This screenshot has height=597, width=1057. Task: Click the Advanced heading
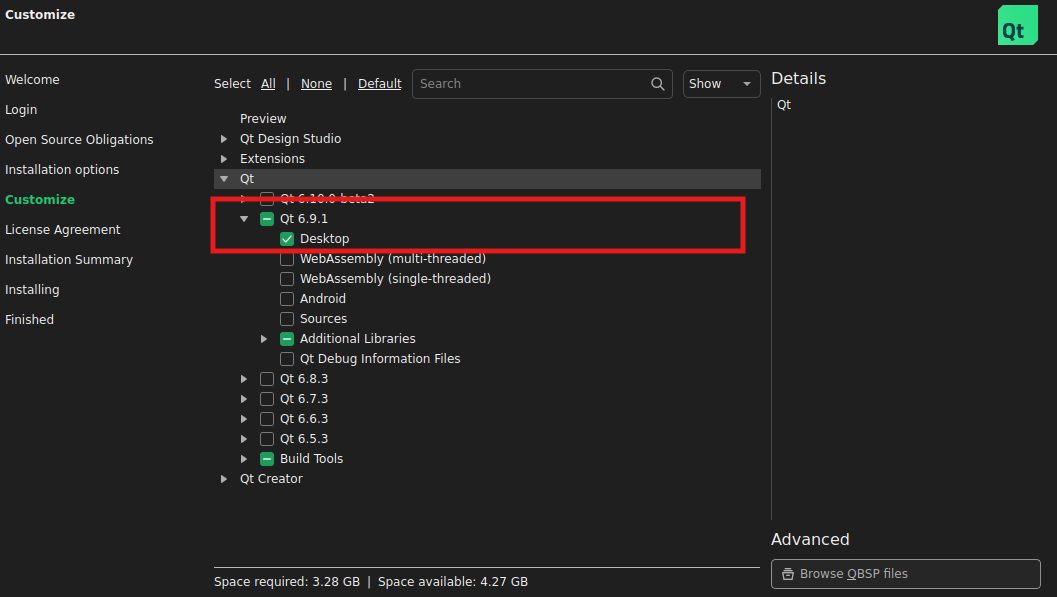pyautogui.click(x=810, y=540)
